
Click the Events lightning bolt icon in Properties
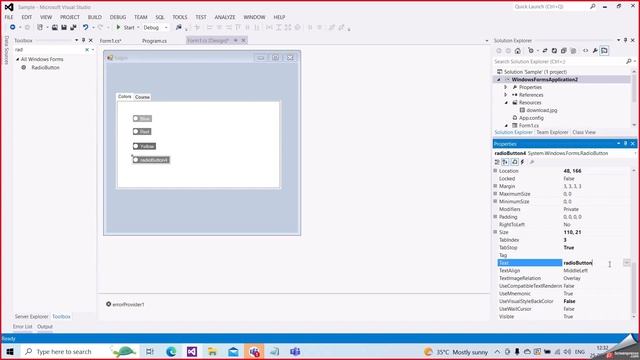pos(522,162)
